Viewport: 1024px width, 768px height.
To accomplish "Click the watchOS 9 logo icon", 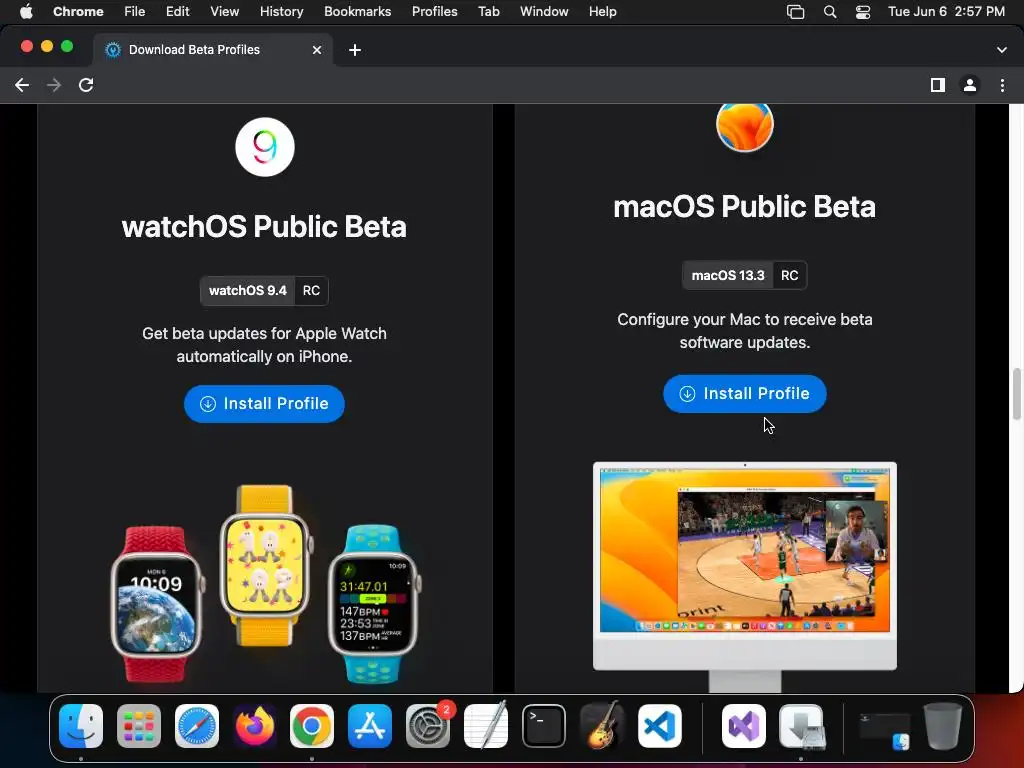I will pos(264,147).
